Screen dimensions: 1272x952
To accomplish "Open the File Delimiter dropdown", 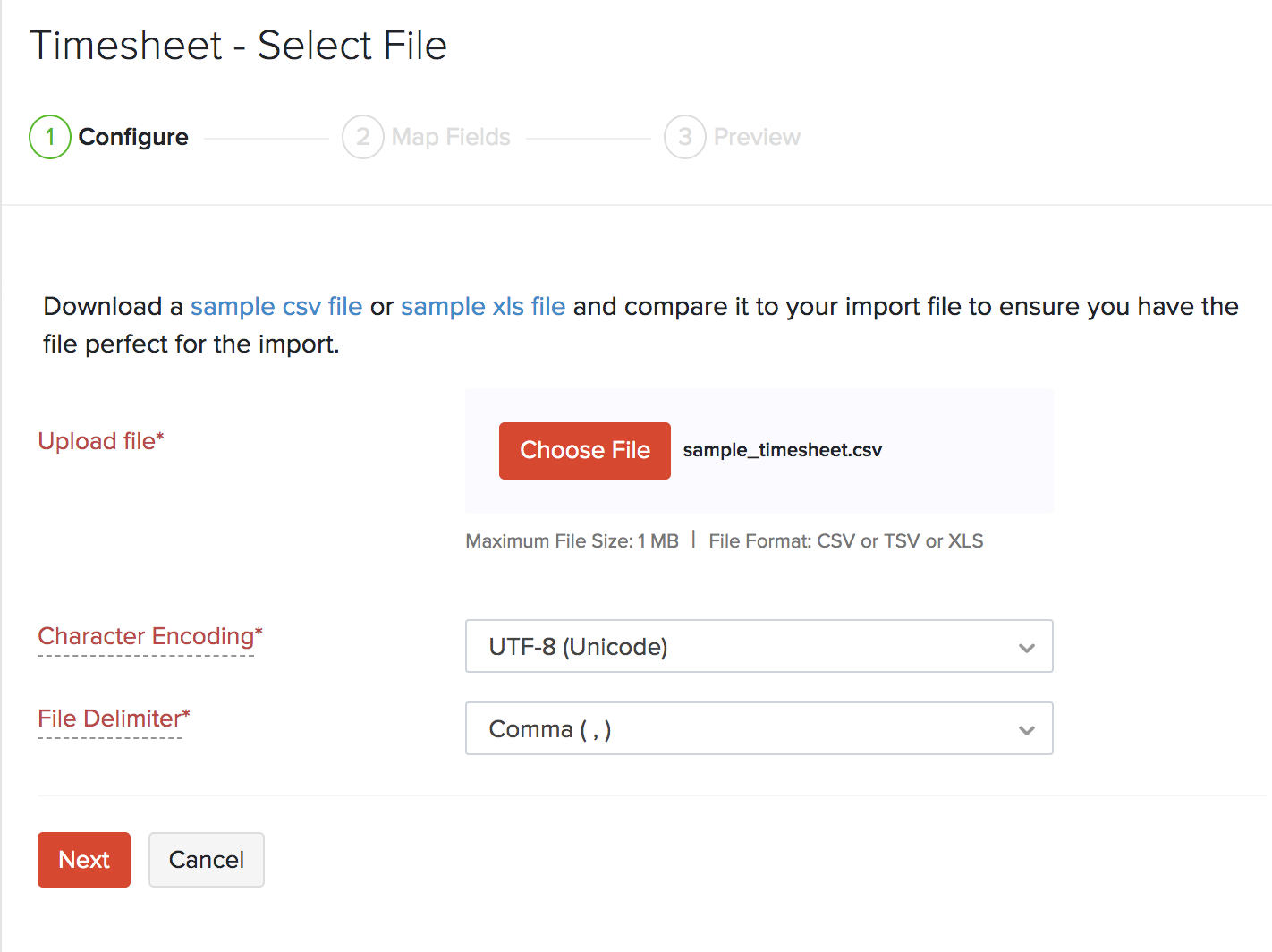I will click(759, 728).
